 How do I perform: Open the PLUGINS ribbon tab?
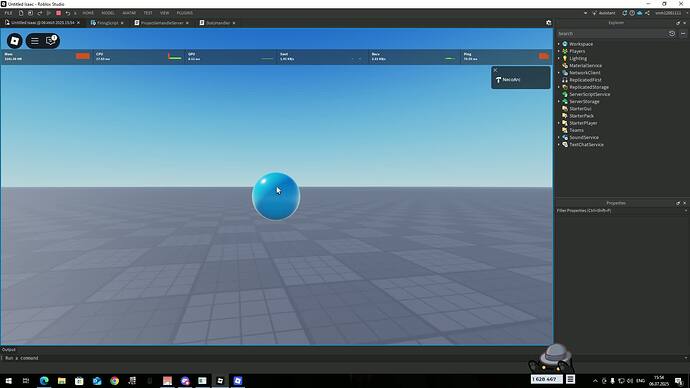click(x=184, y=13)
